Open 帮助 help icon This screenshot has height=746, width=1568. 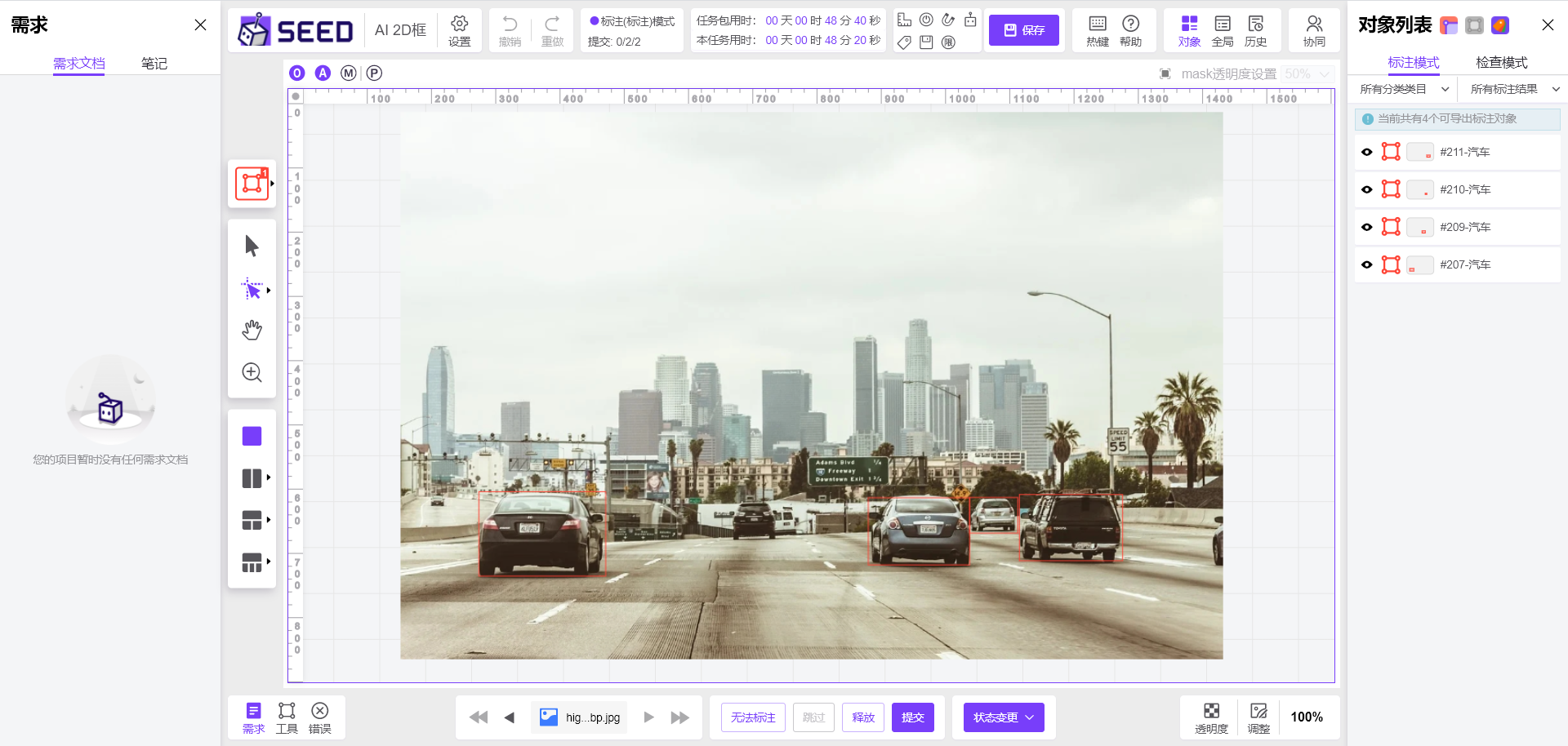coord(1130,31)
